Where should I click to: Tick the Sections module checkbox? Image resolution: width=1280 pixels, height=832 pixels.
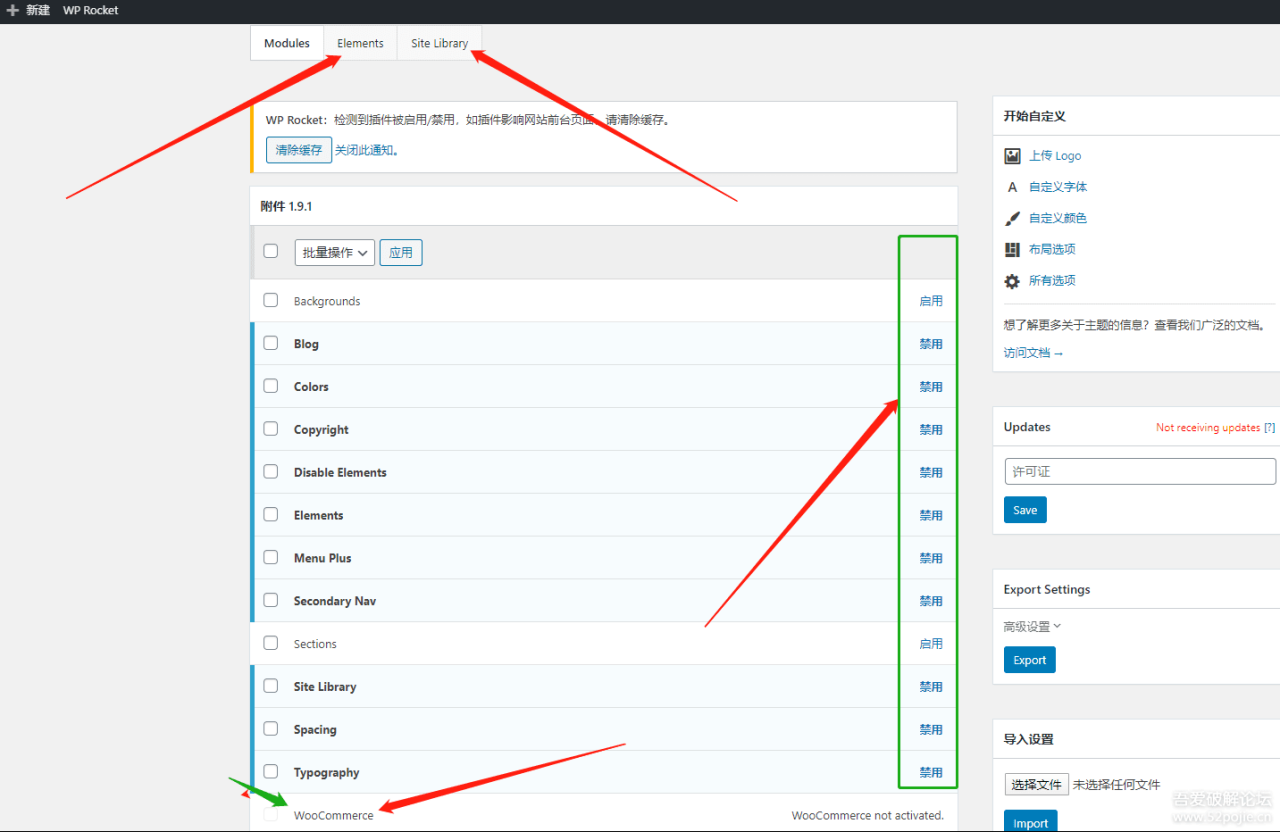tap(271, 643)
